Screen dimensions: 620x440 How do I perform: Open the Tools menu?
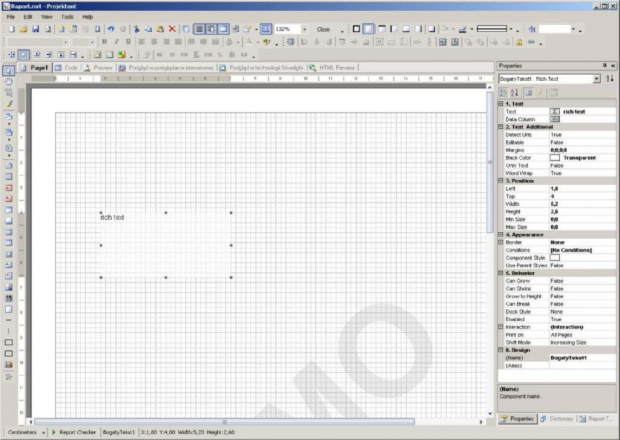(x=67, y=17)
